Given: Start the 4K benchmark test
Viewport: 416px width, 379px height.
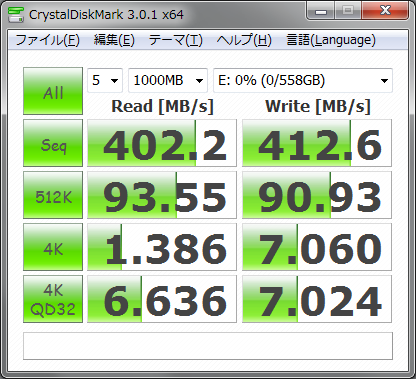Looking at the screenshot, I should coord(53,247).
